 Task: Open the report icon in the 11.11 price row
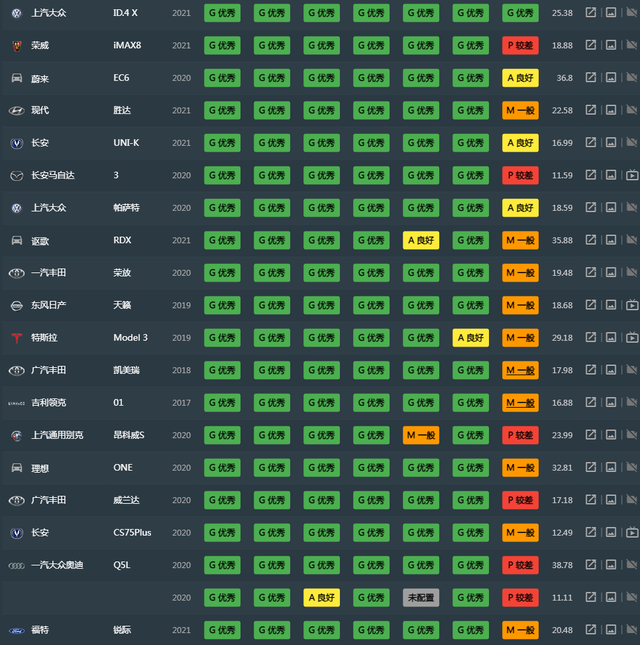point(591,597)
